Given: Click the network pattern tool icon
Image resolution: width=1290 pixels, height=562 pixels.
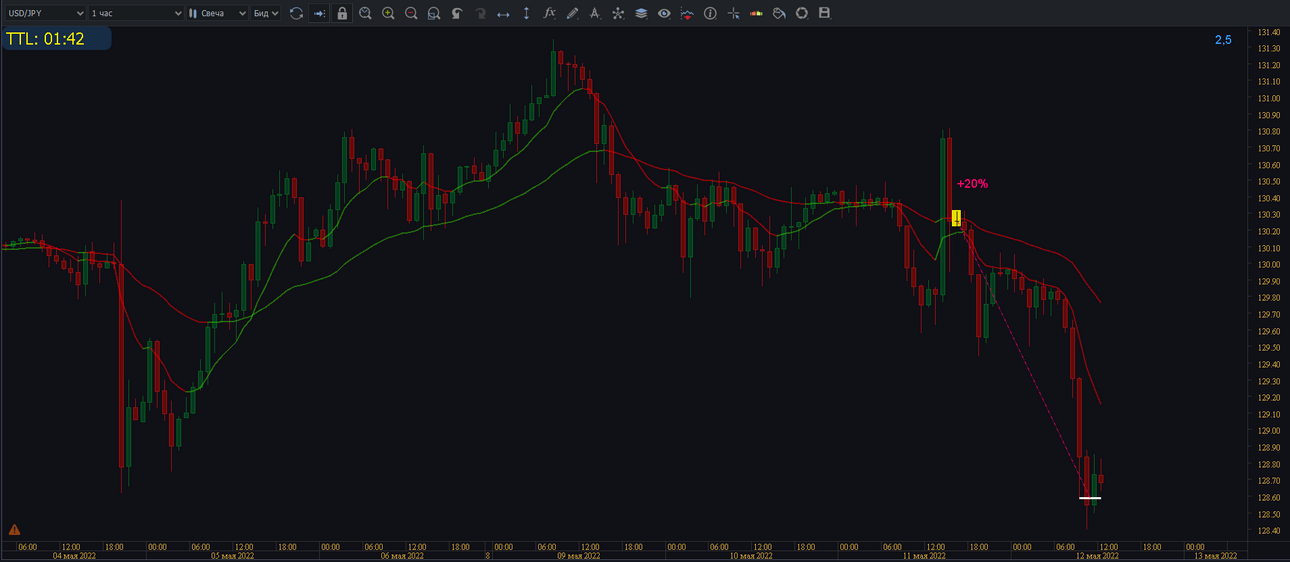Looking at the screenshot, I should 618,13.
